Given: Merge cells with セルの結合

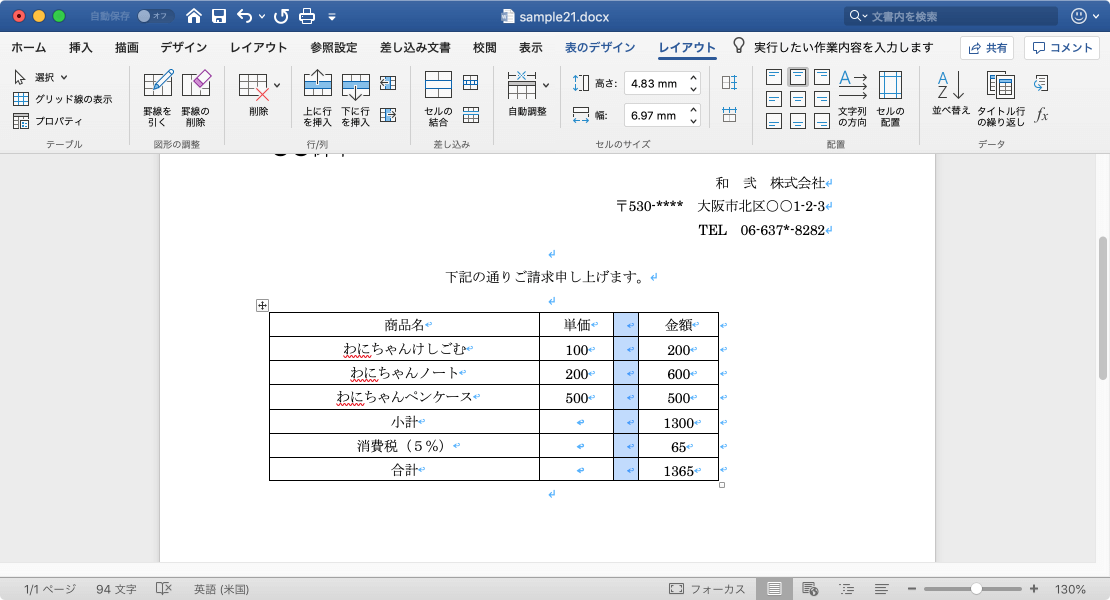Looking at the screenshot, I should click(438, 98).
